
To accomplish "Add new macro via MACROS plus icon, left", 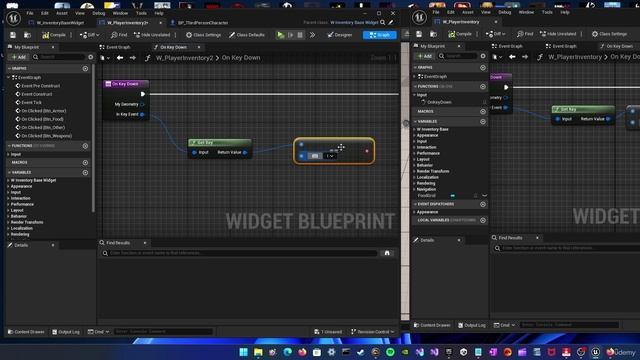I will (85, 162).
